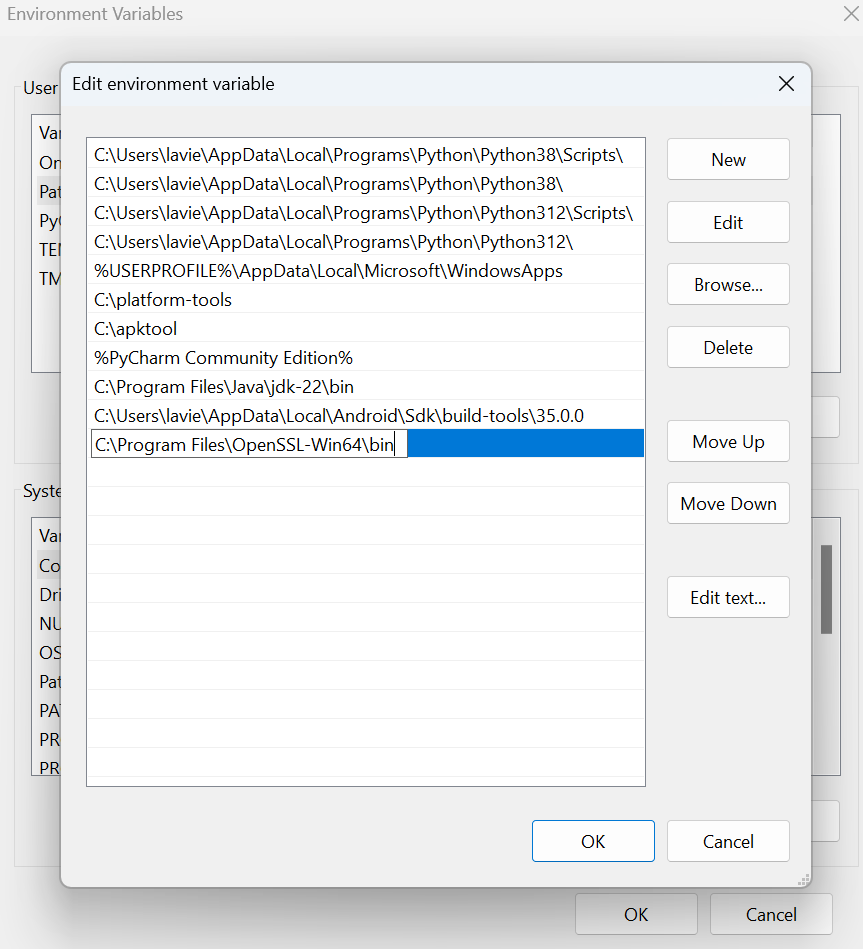Viewport: 863px width, 949px height.
Task: Select the Python\Python312\ path entry
Action: [x=366, y=242]
